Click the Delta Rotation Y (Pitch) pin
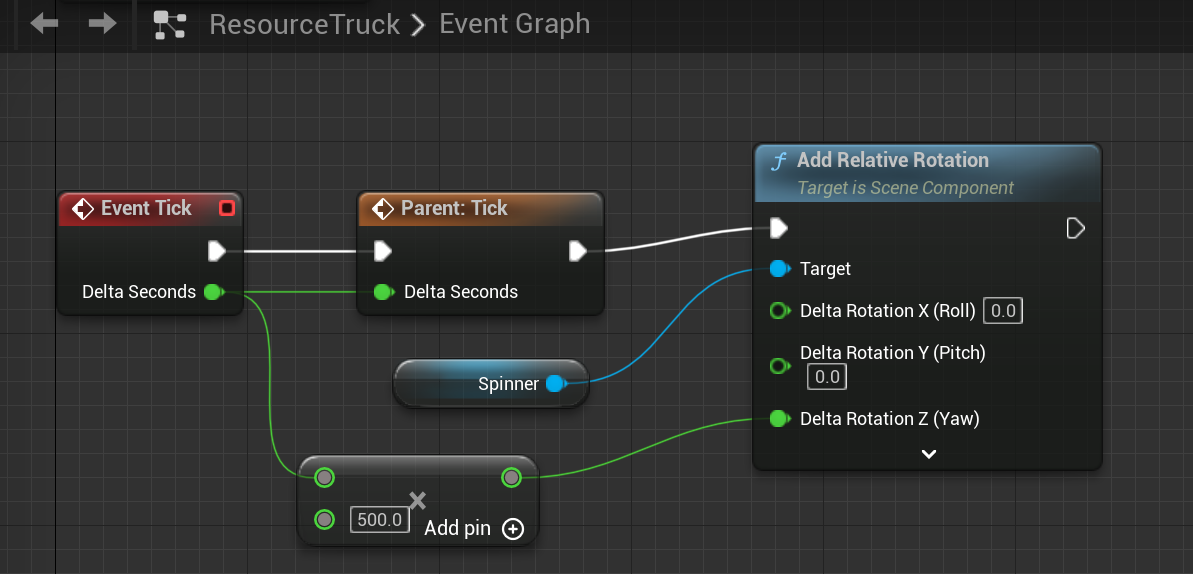 coord(779,366)
